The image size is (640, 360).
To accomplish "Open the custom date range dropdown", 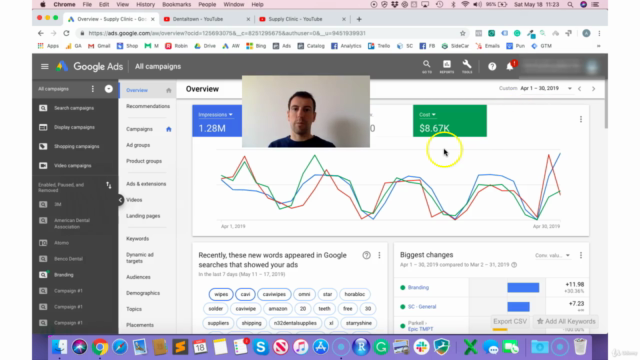I will click(546, 89).
